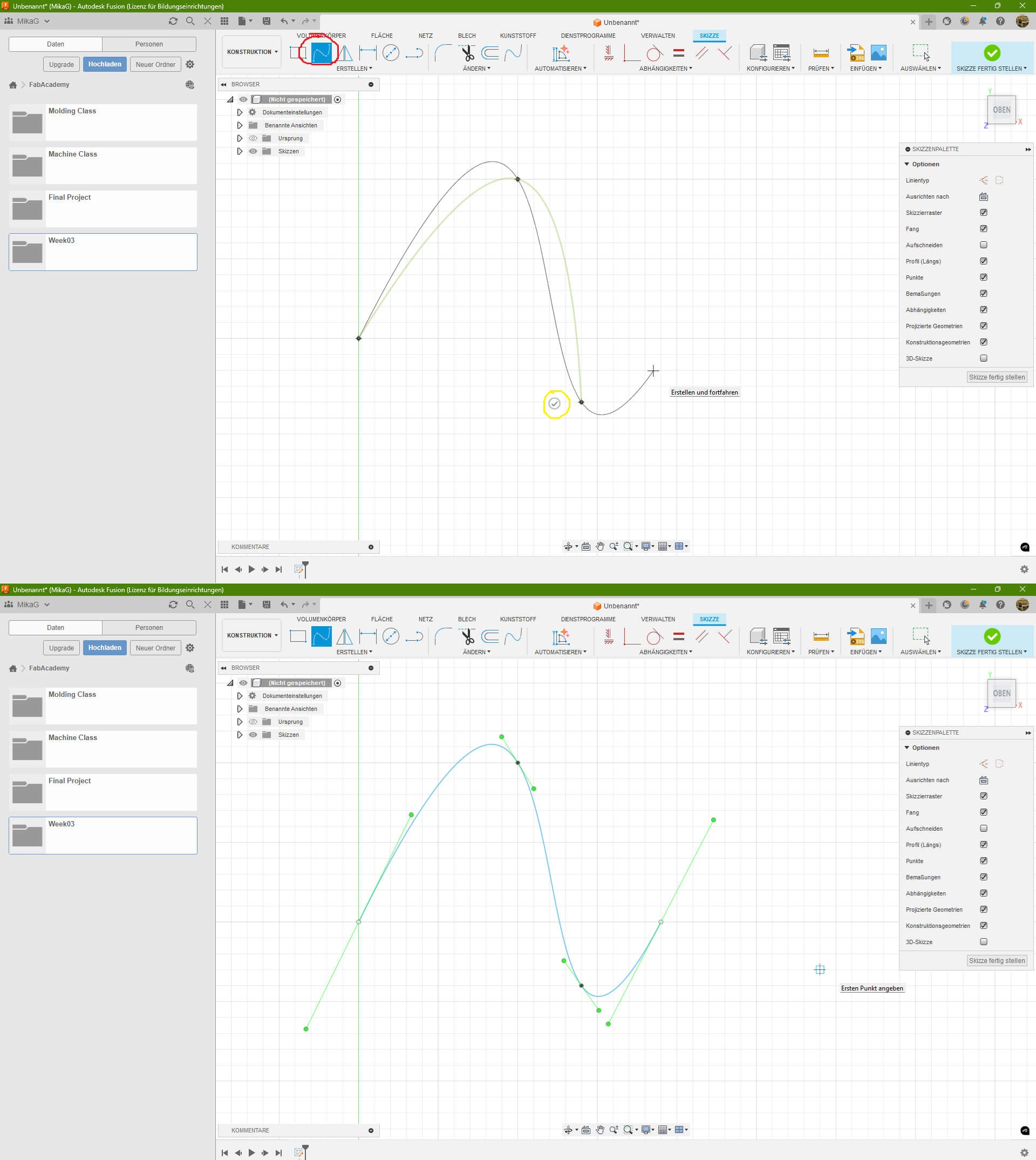
Task: Choose the offset tool in the lower Fusion window
Action: pos(490,636)
